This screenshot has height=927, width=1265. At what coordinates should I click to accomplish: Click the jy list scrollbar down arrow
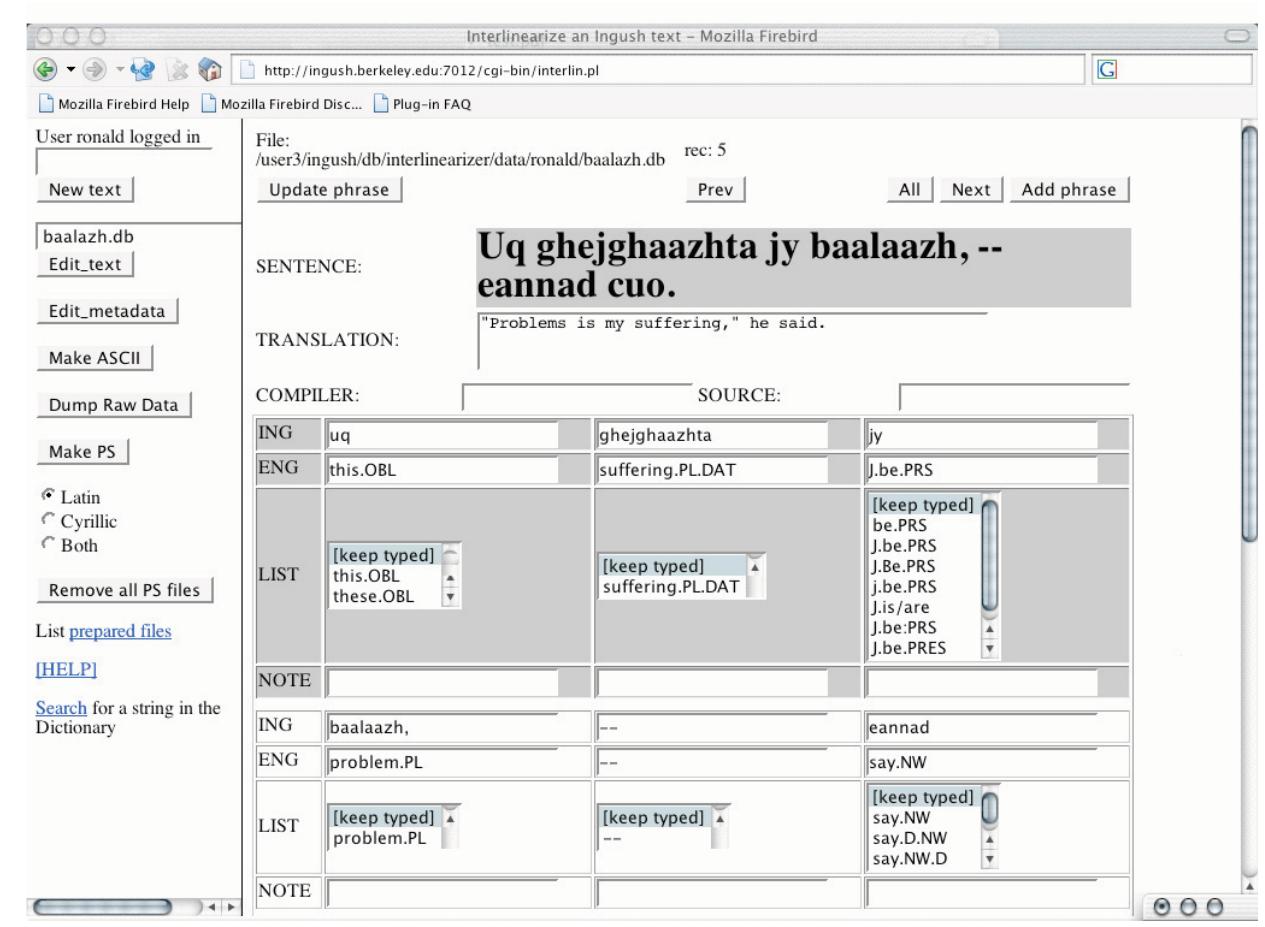point(991,648)
